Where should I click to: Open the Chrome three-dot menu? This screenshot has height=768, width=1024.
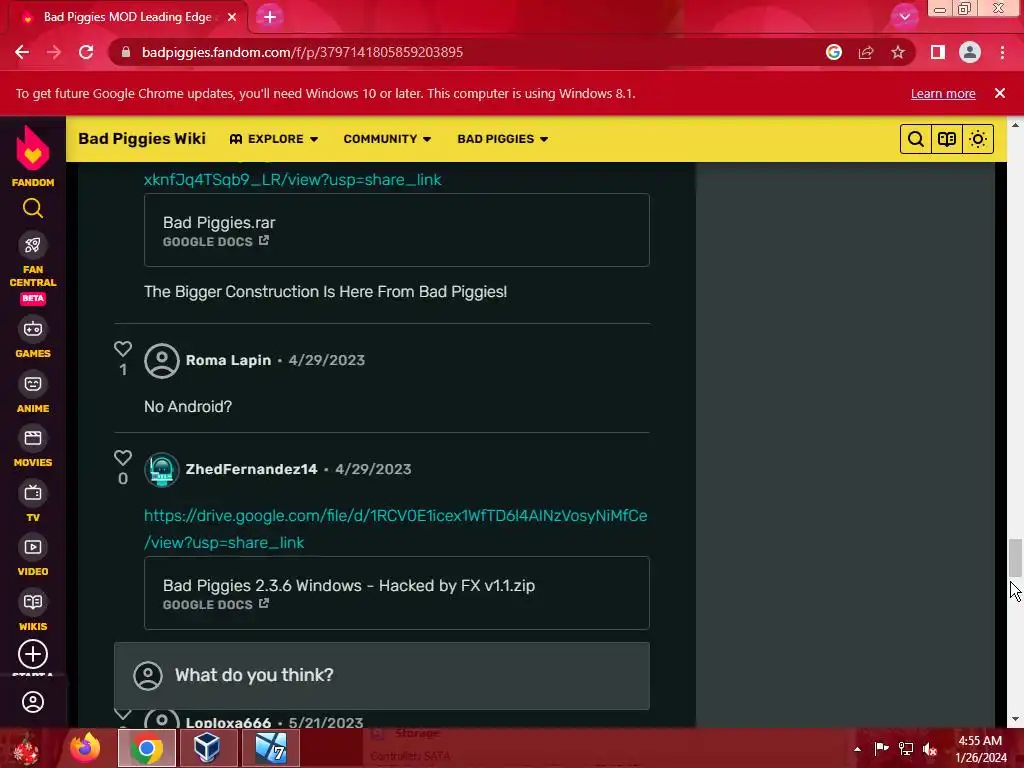pyautogui.click(x=1002, y=52)
